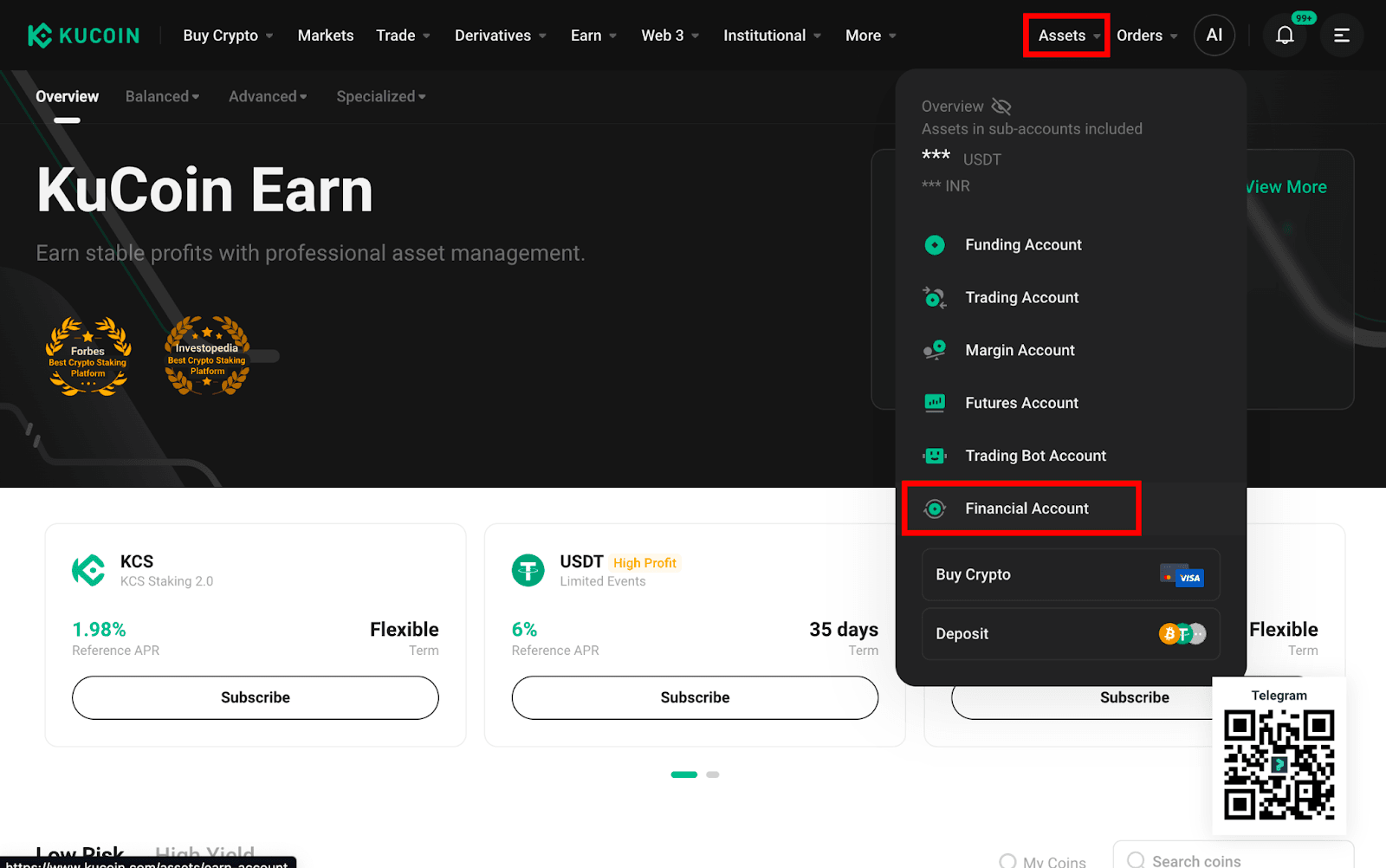Screen dimensions: 1386x868
Task: Click the KuCoin logo
Action: [83, 36]
